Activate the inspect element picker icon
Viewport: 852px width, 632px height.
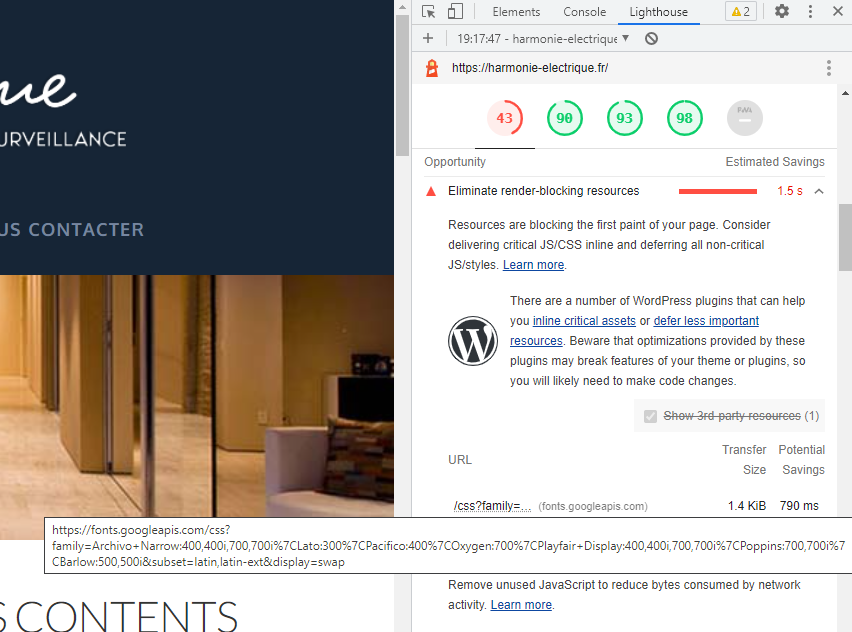[x=428, y=12]
